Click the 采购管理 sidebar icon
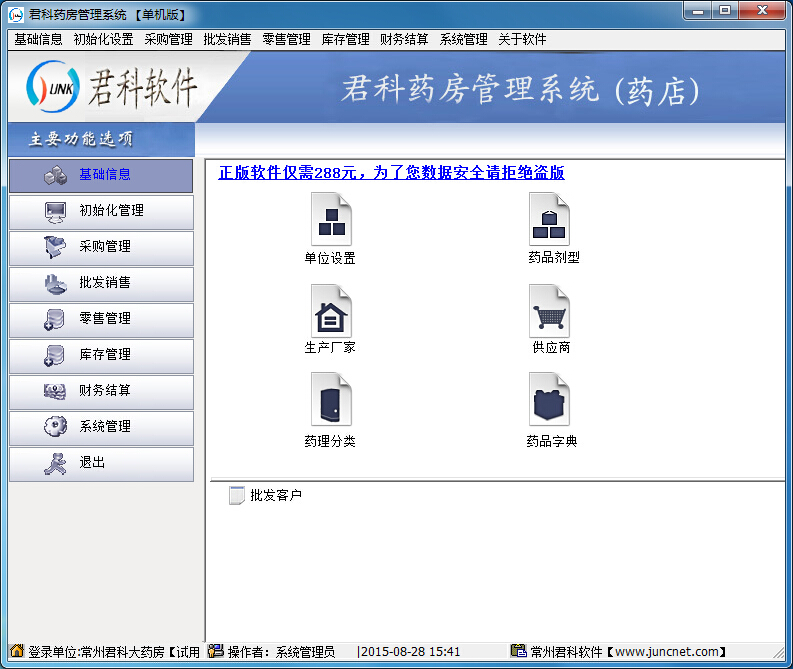 point(55,247)
